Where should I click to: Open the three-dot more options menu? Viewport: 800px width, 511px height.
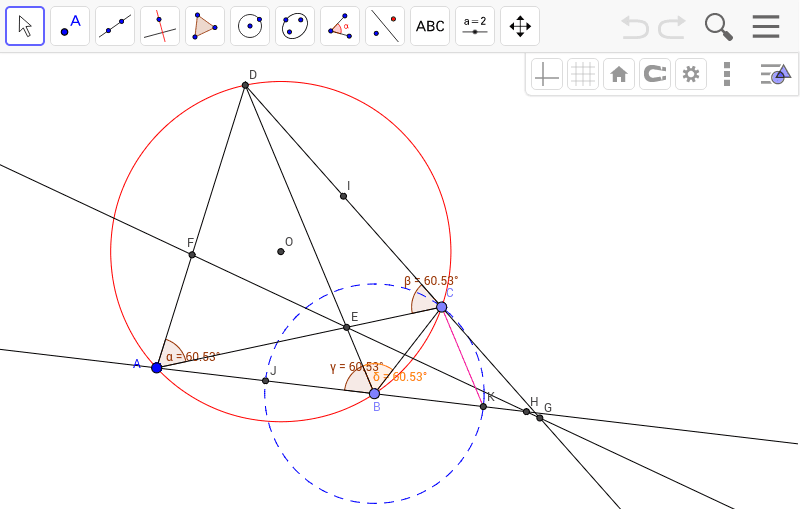tap(727, 74)
